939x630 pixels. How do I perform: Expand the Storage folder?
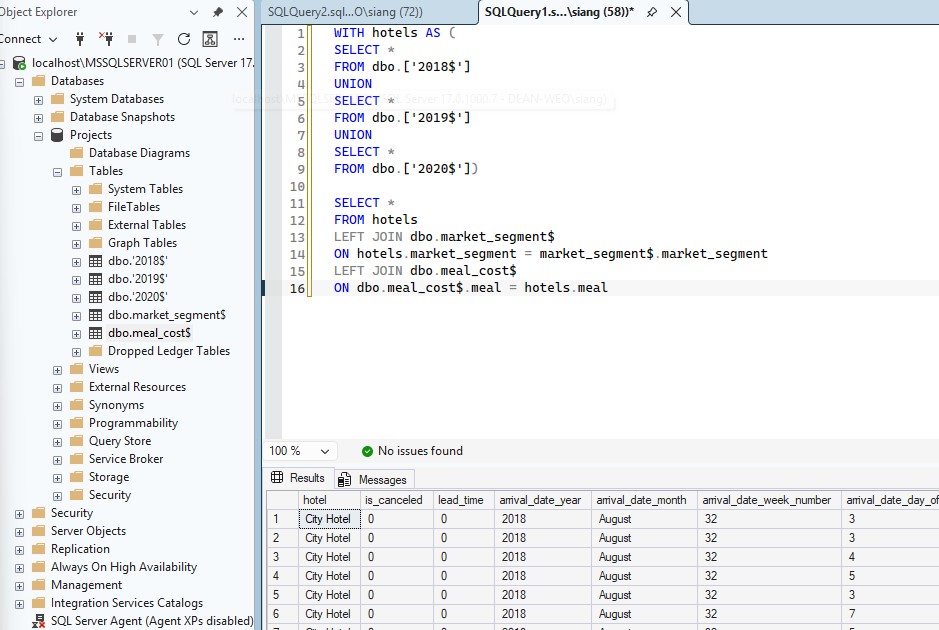pyautogui.click(x=57, y=478)
